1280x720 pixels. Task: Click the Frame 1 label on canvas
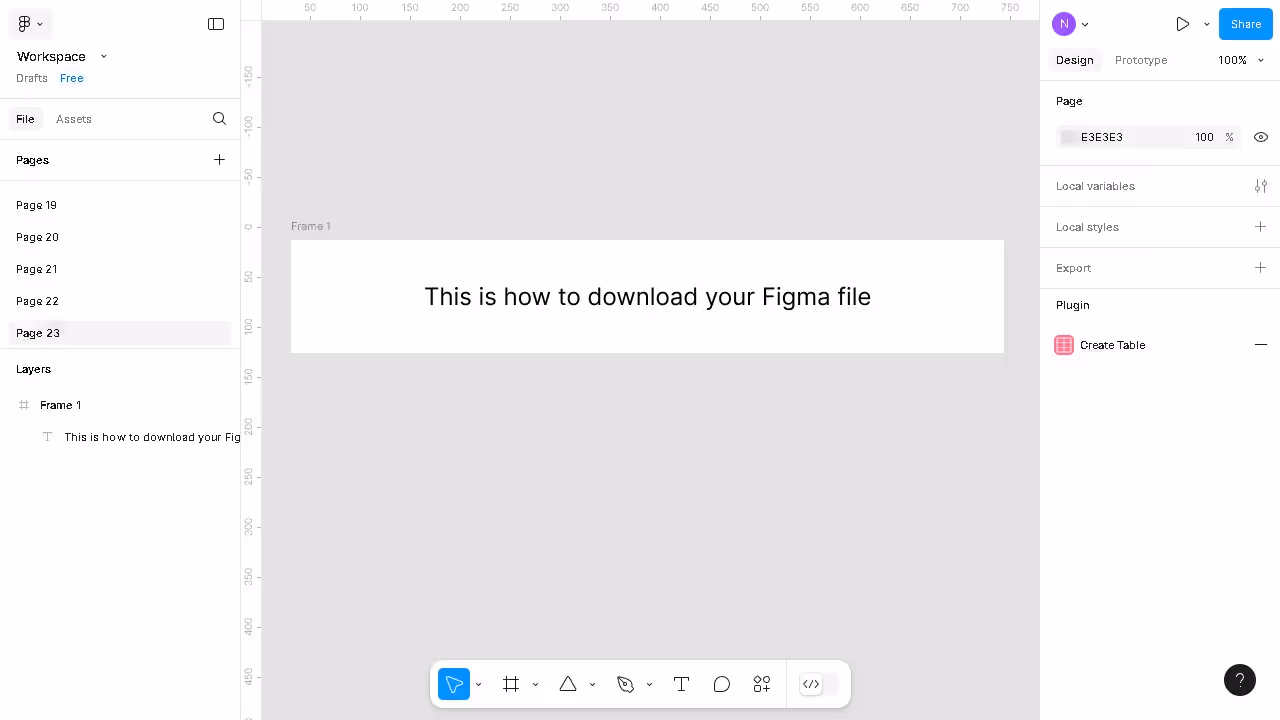tap(311, 226)
